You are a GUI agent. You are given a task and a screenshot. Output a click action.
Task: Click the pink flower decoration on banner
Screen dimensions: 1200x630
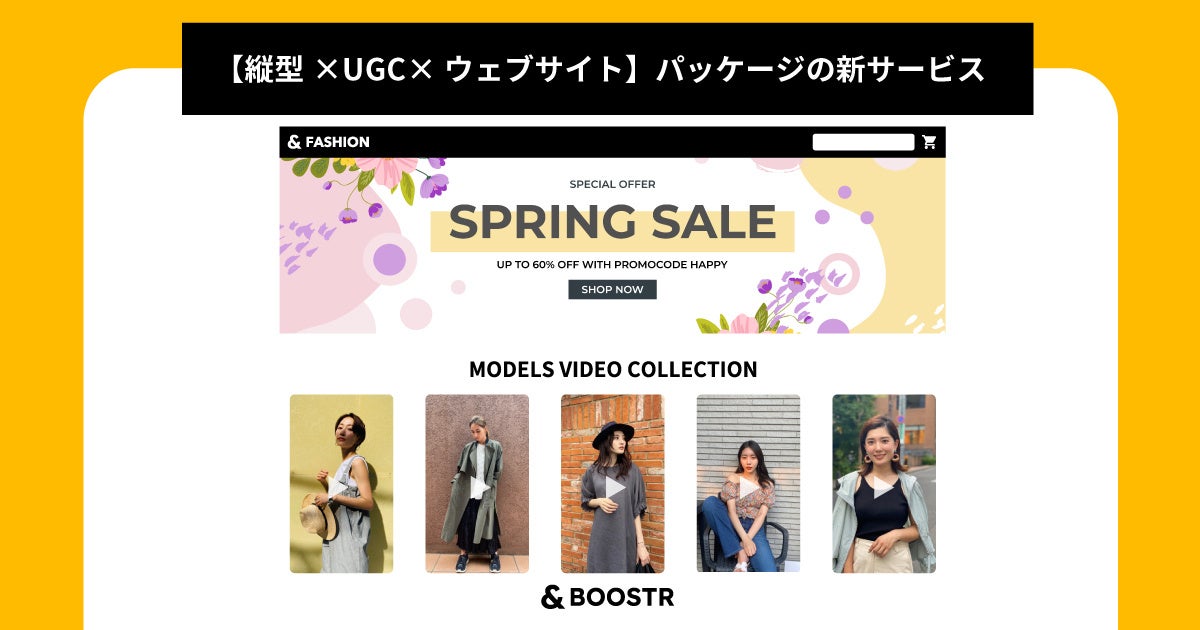[x=386, y=170]
